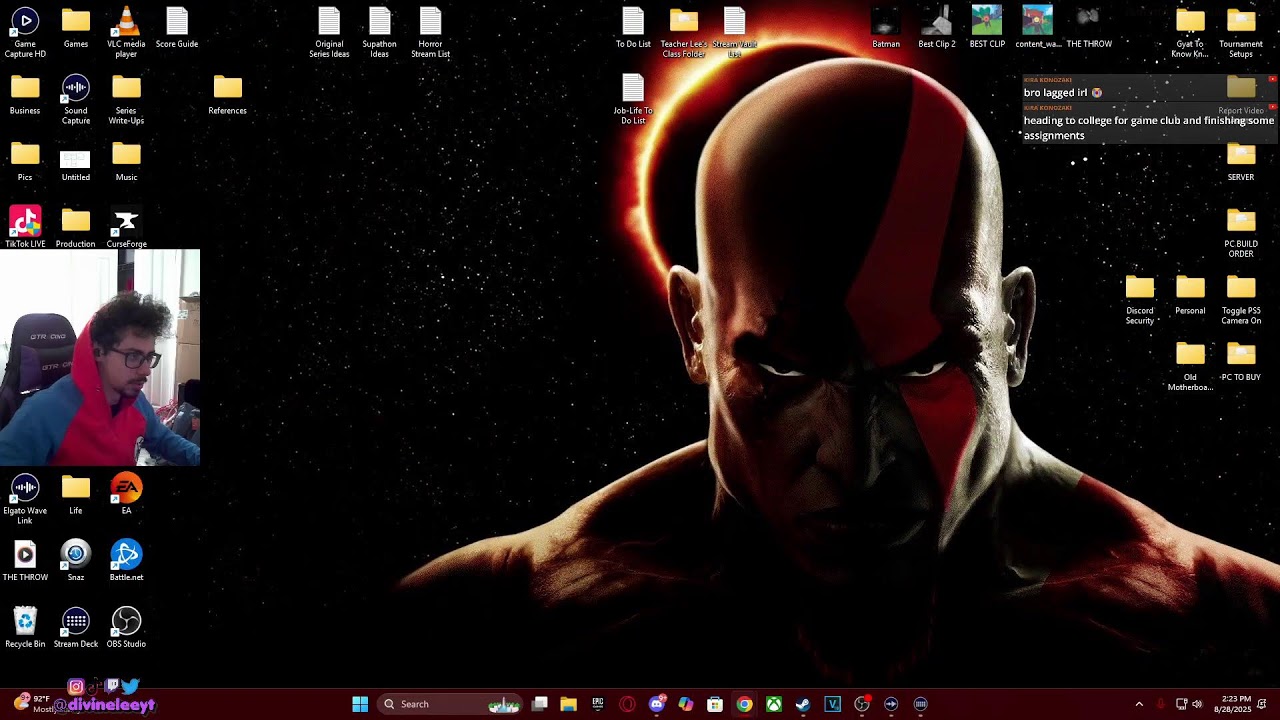Open THE THROW video next to content_wa...
The image size is (1280, 720).
point(1089,27)
